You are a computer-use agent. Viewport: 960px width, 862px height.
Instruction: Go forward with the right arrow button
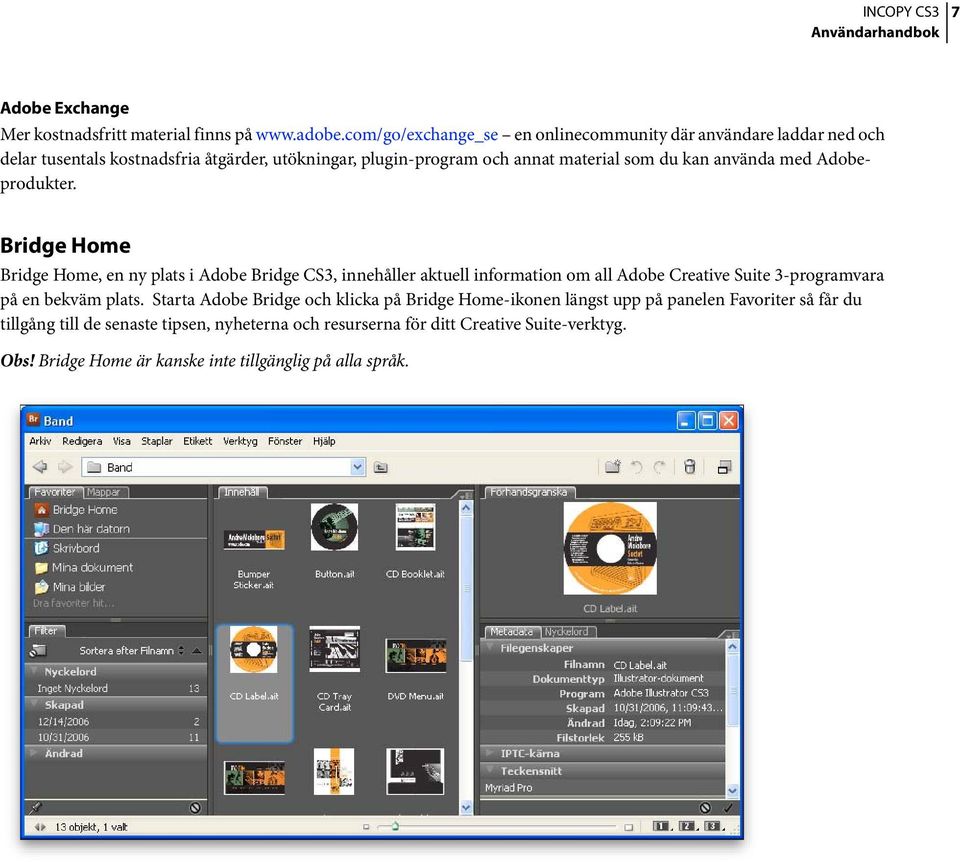[x=64, y=467]
